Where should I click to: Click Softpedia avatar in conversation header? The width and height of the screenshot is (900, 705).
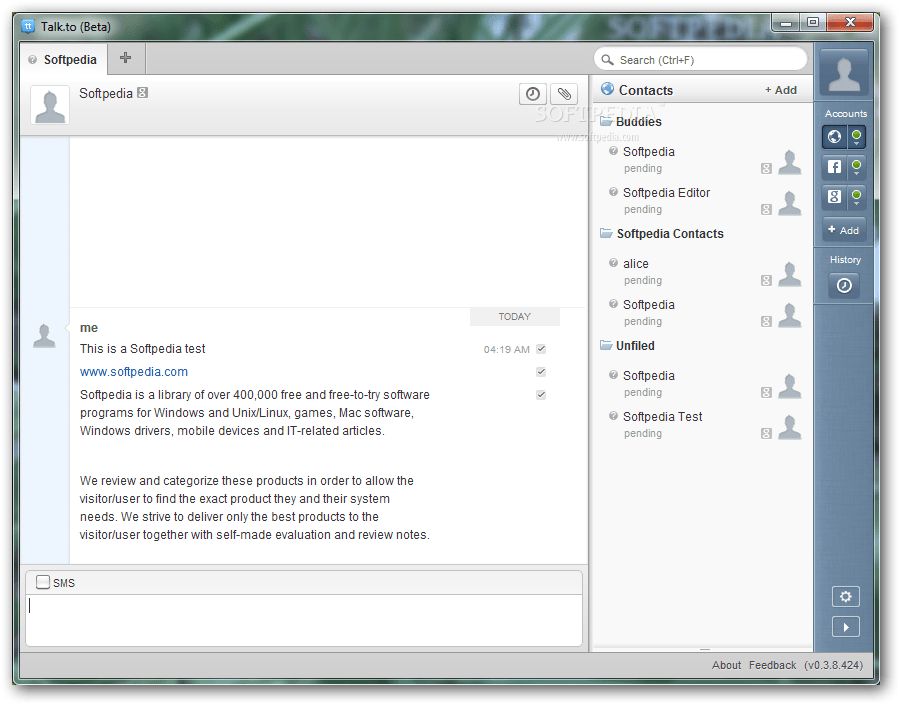pos(50,105)
